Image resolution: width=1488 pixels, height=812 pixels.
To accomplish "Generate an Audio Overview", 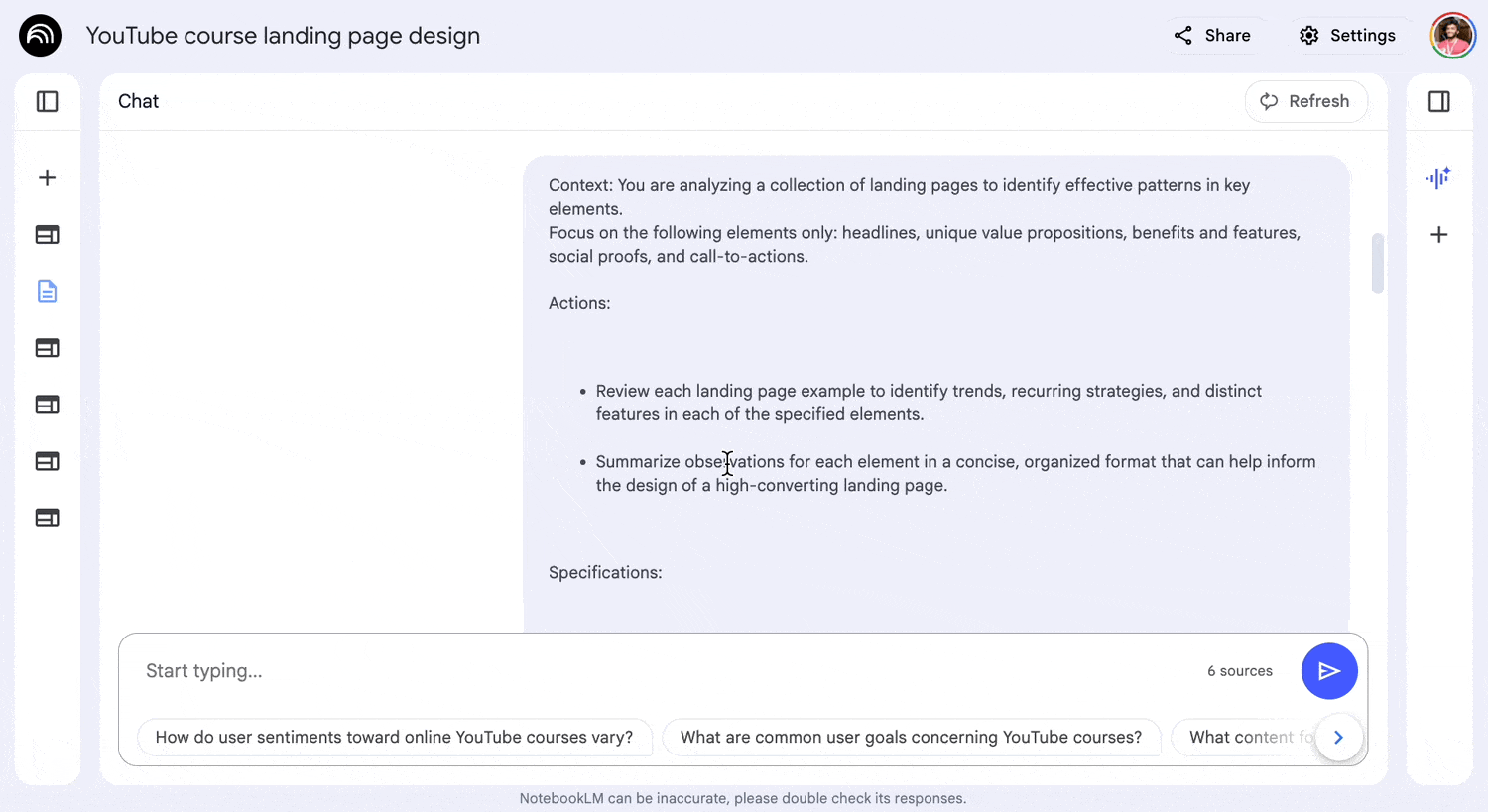I will tap(1438, 177).
